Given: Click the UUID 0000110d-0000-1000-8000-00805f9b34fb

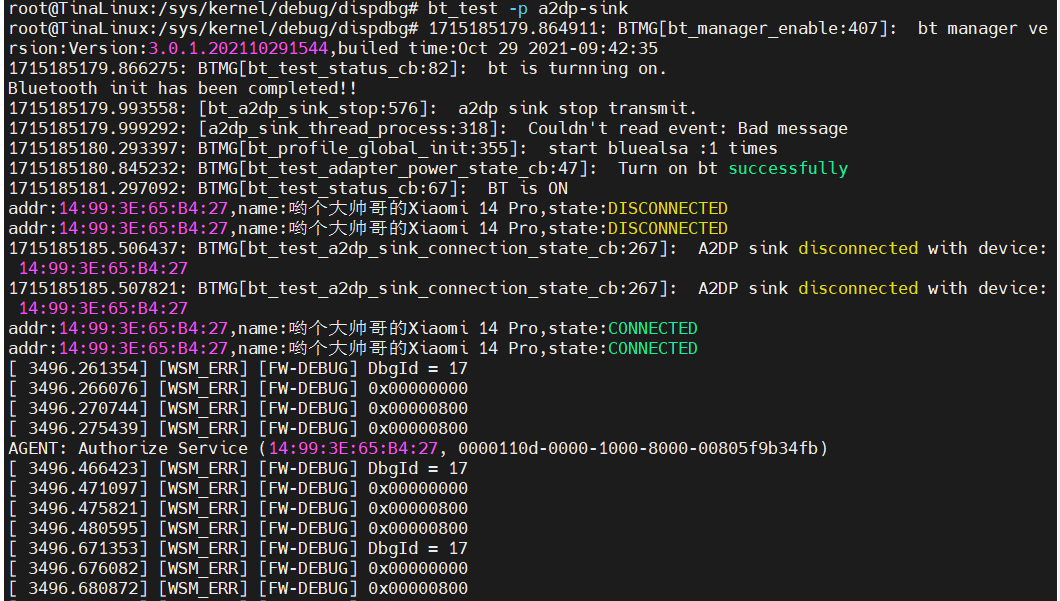Looking at the screenshot, I should [x=638, y=448].
